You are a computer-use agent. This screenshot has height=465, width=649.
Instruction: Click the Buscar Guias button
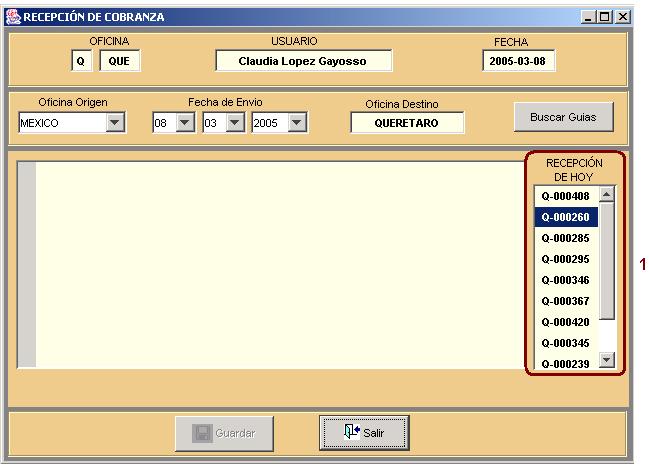coord(563,117)
